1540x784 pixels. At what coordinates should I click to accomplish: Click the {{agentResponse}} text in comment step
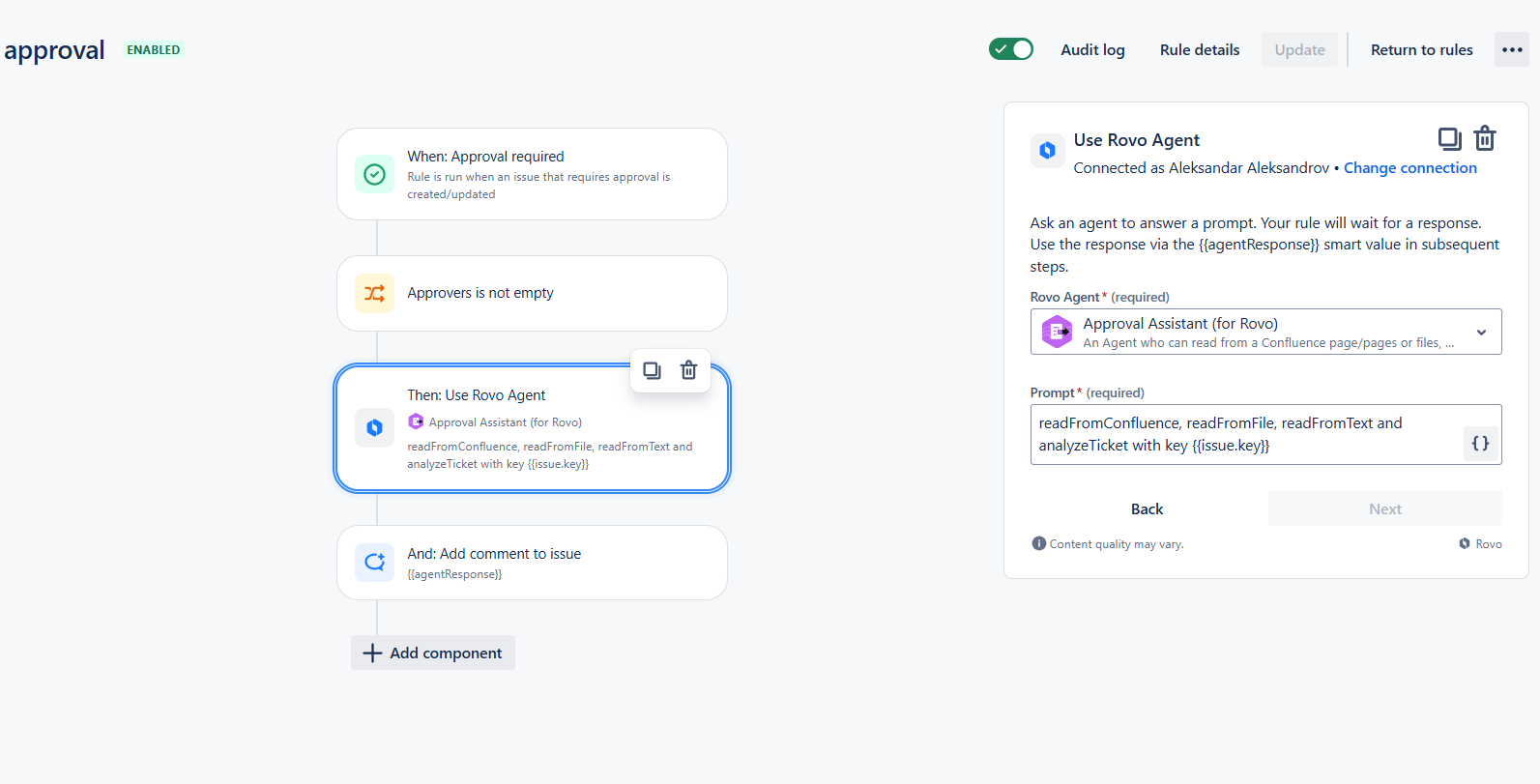point(454,574)
